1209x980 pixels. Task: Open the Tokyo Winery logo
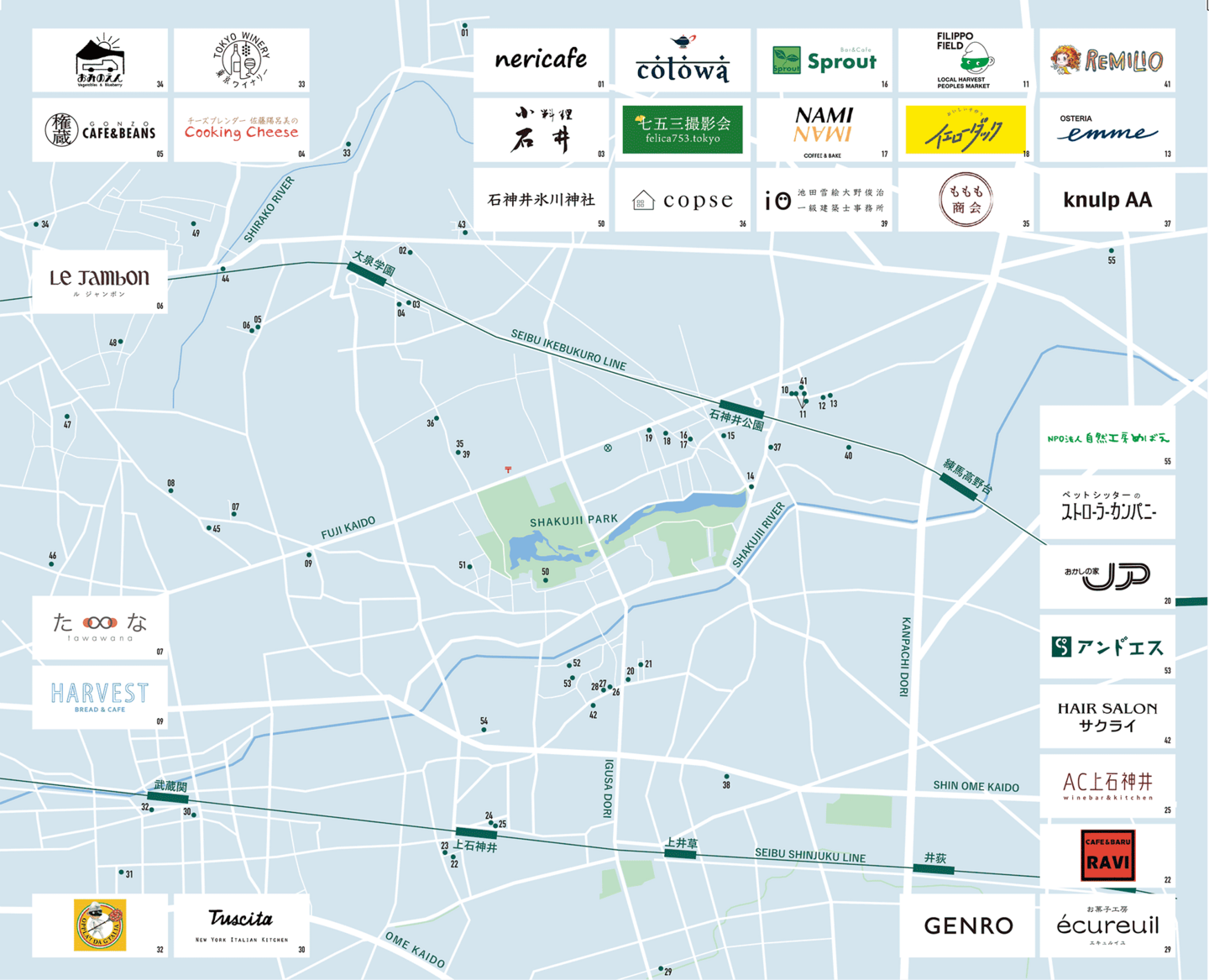click(x=241, y=60)
